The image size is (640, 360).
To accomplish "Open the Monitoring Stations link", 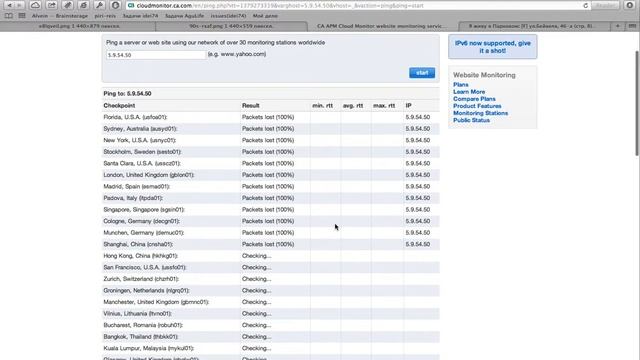I will [480, 113].
